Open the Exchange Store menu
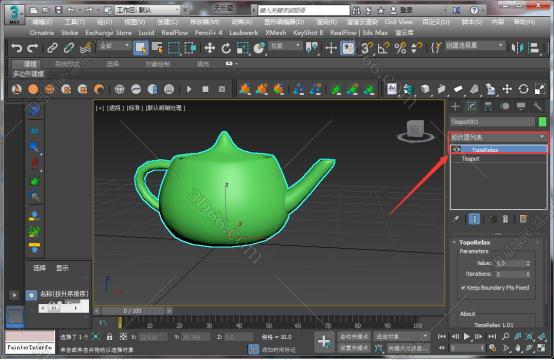554x360 pixels. [108, 33]
